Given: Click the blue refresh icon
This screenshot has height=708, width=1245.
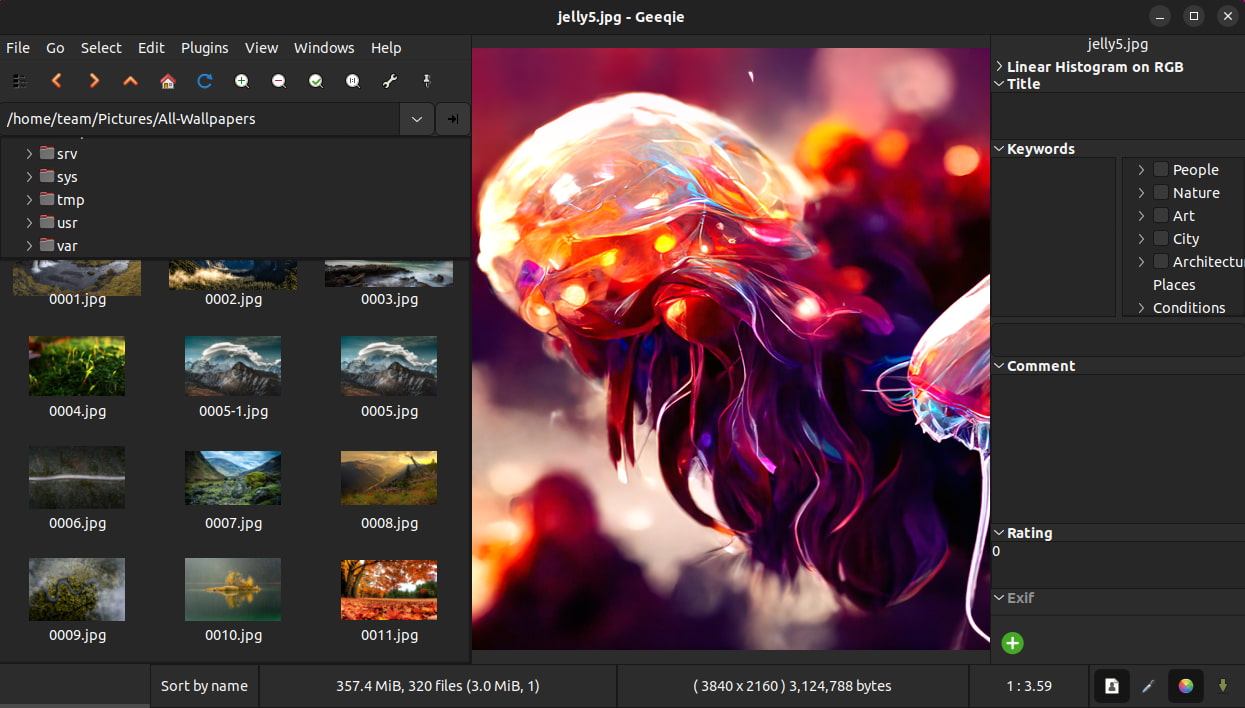Looking at the screenshot, I should point(205,81).
